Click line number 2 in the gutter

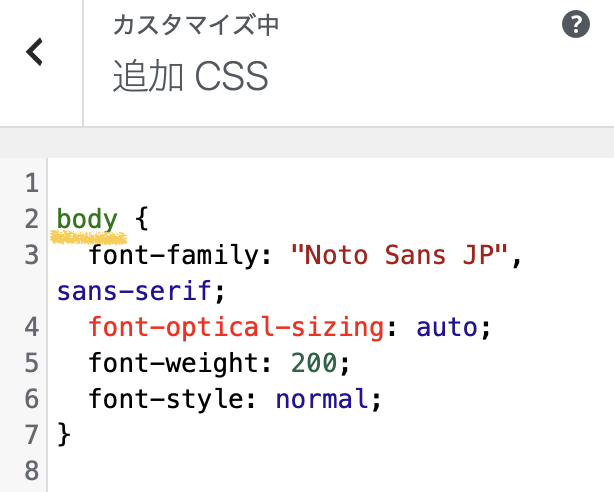(30, 219)
